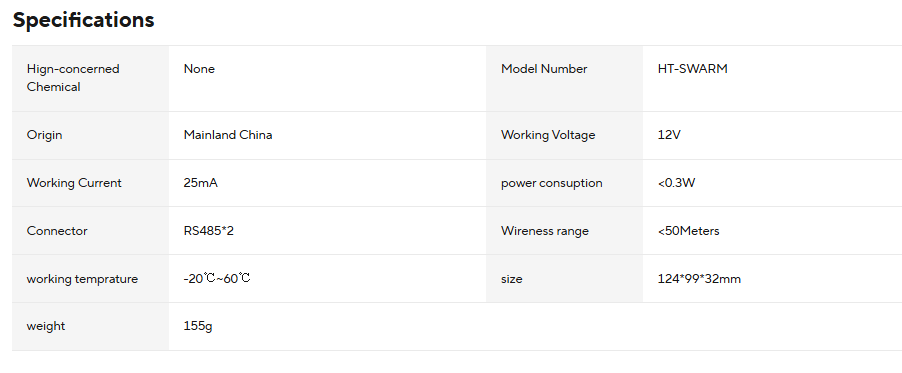
Task: Select the HT-SWARM model value
Action: 693,69
